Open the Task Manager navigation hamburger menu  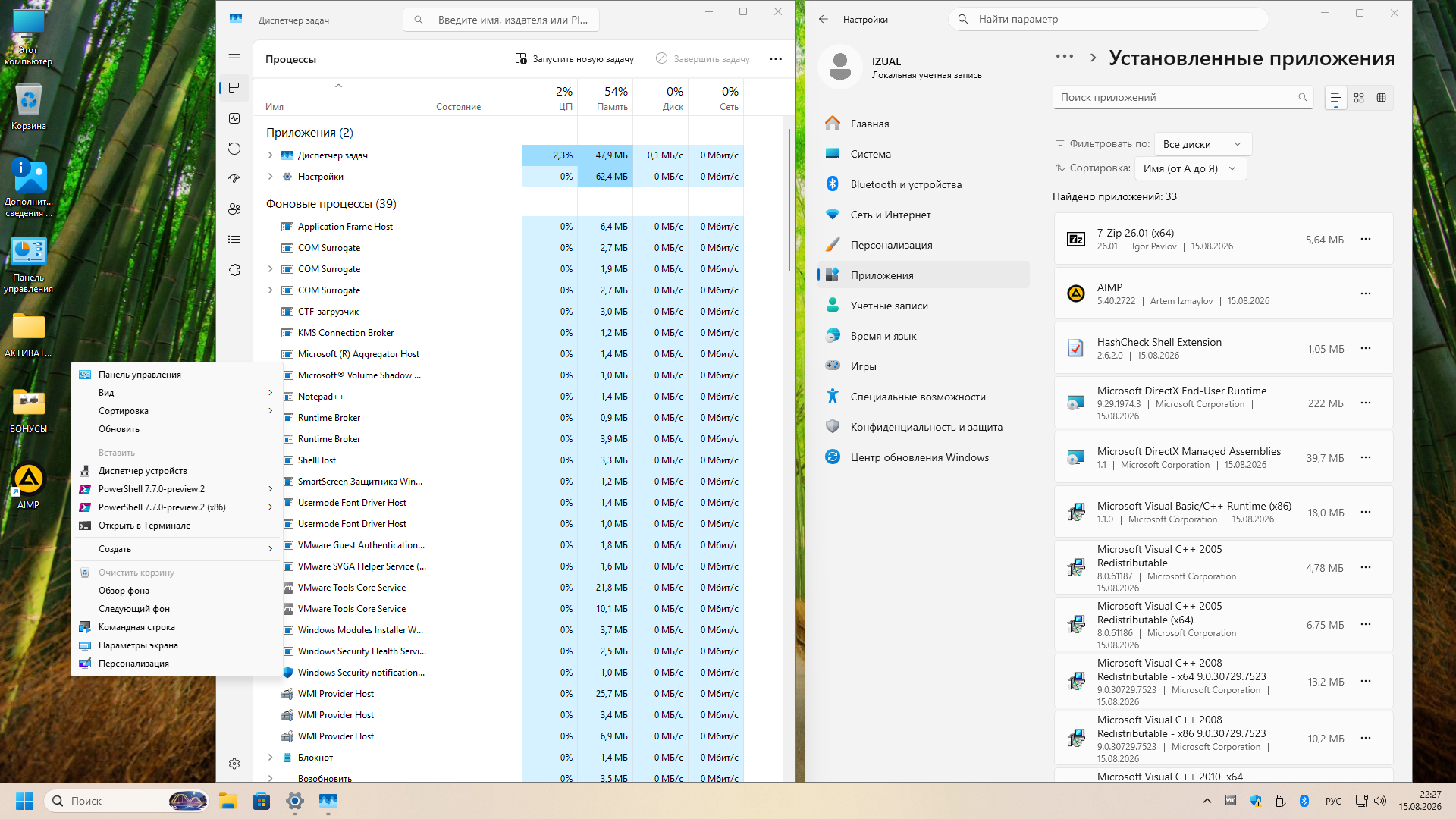tap(234, 58)
